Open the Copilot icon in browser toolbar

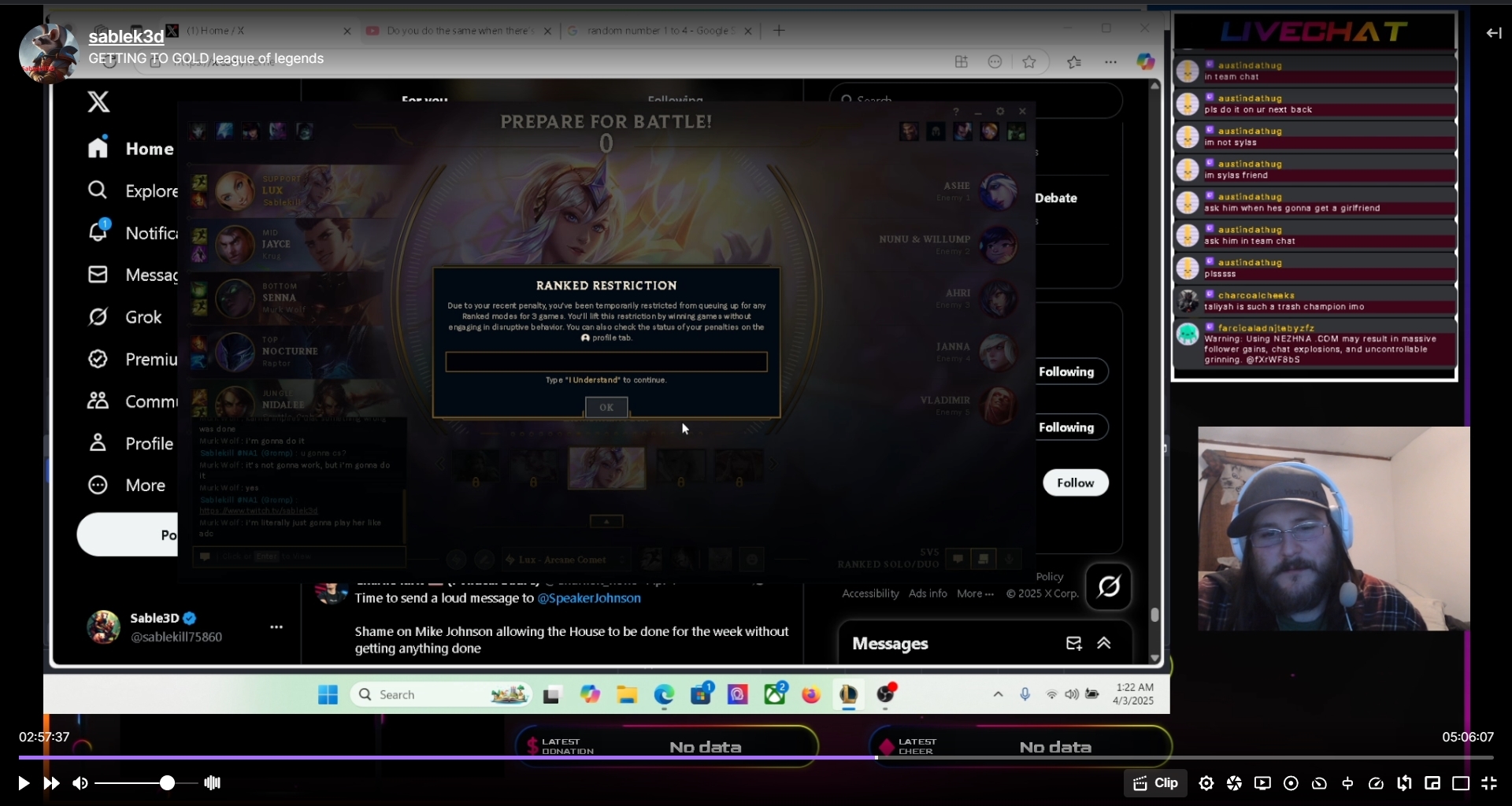1146,62
